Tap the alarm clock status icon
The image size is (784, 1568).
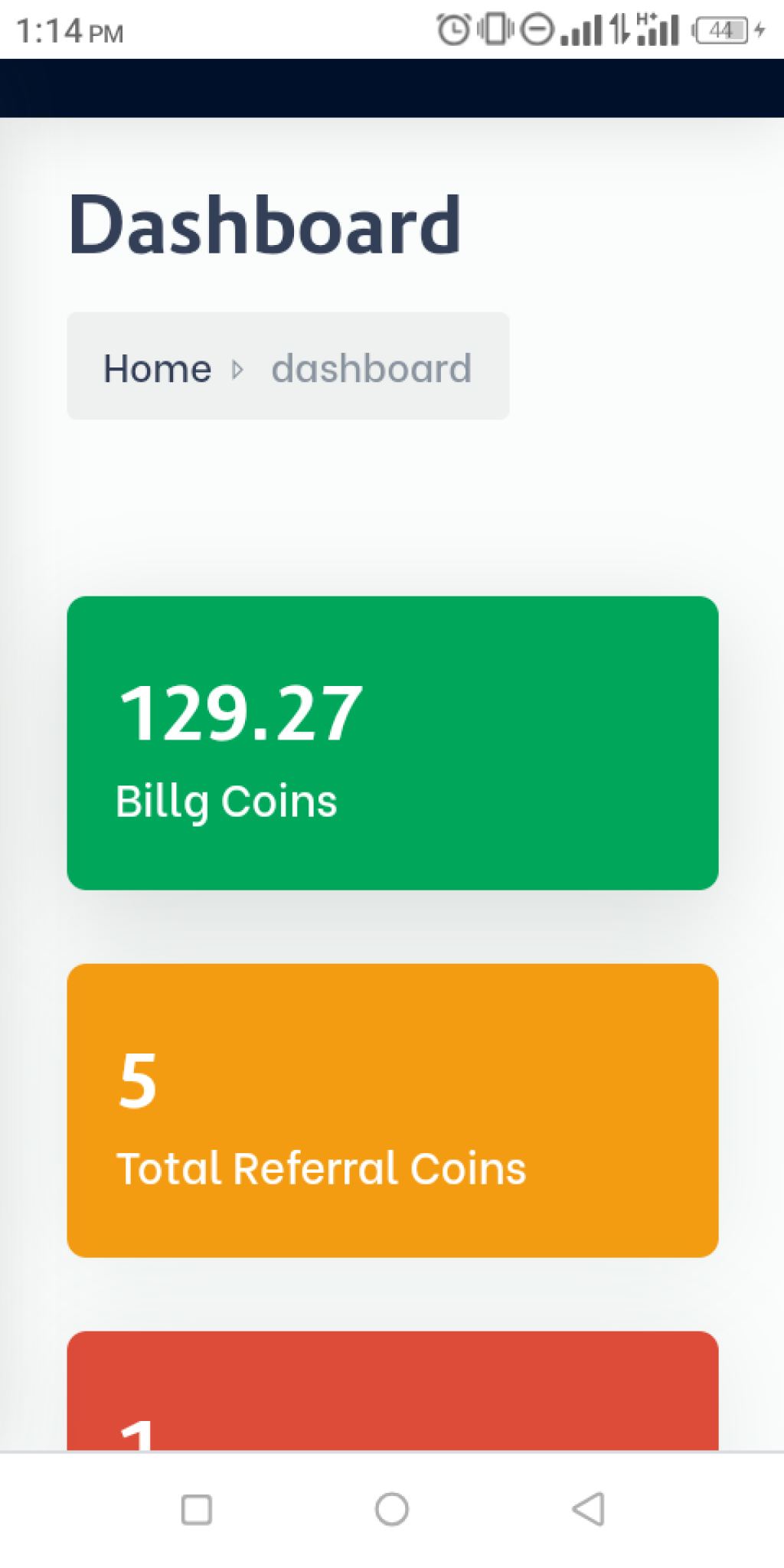click(453, 30)
